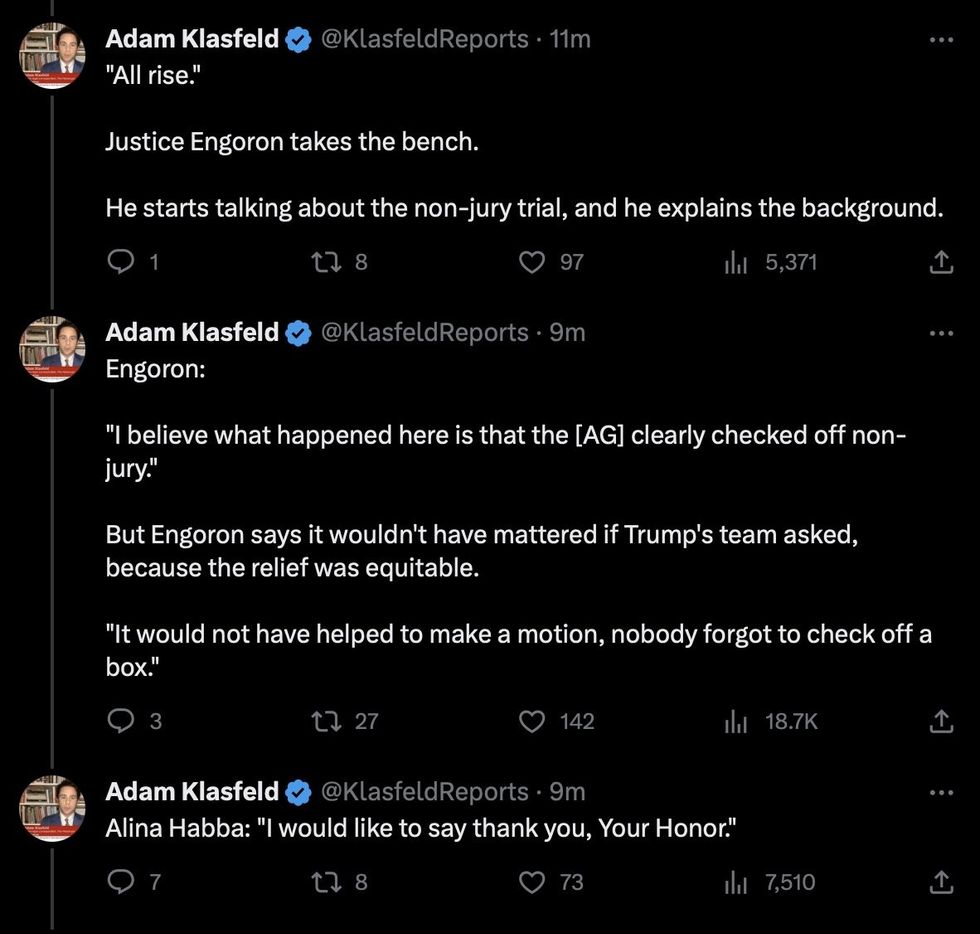Click the profile avatar on the Engoron tweet
The height and width of the screenshot is (934, 980).
click(x=53, y=348)
